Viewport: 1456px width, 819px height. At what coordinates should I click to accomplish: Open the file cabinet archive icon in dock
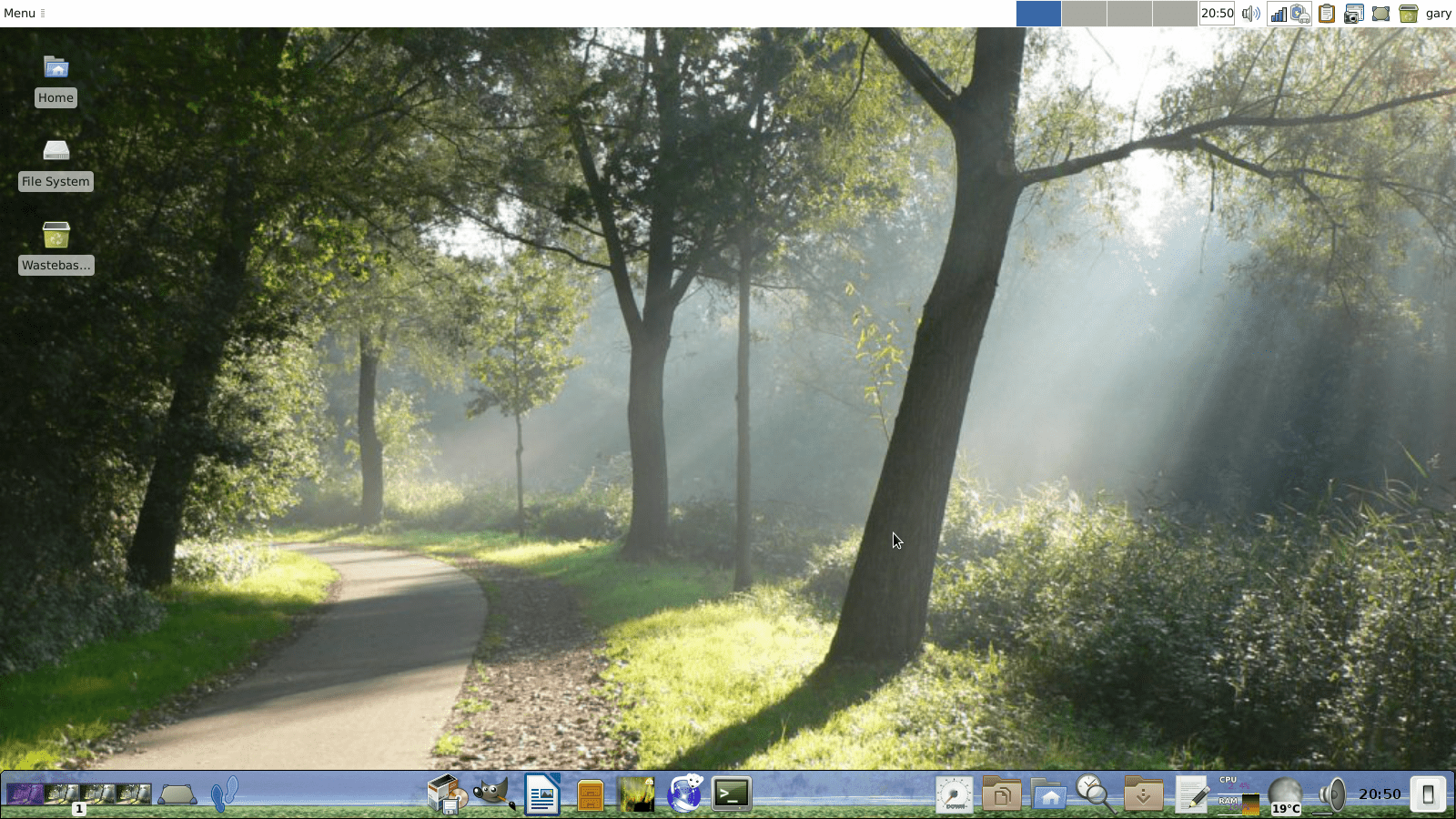click(x=590, y=795)
